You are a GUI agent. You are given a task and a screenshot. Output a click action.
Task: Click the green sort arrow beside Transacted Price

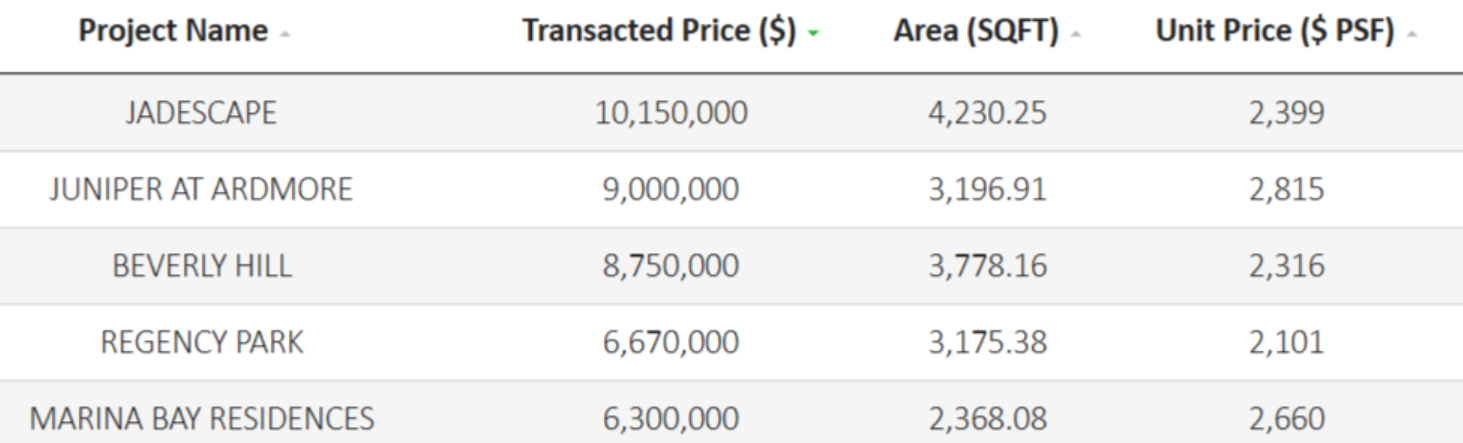coord(815,34)
